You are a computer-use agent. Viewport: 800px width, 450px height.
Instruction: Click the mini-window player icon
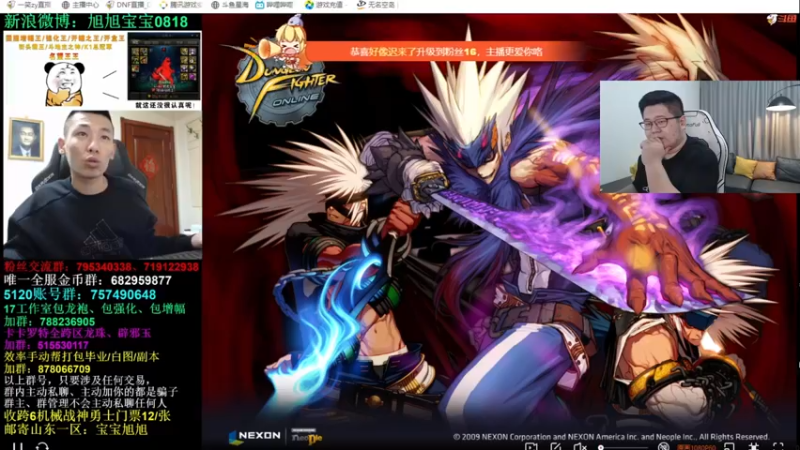click(x=730, y=447)
